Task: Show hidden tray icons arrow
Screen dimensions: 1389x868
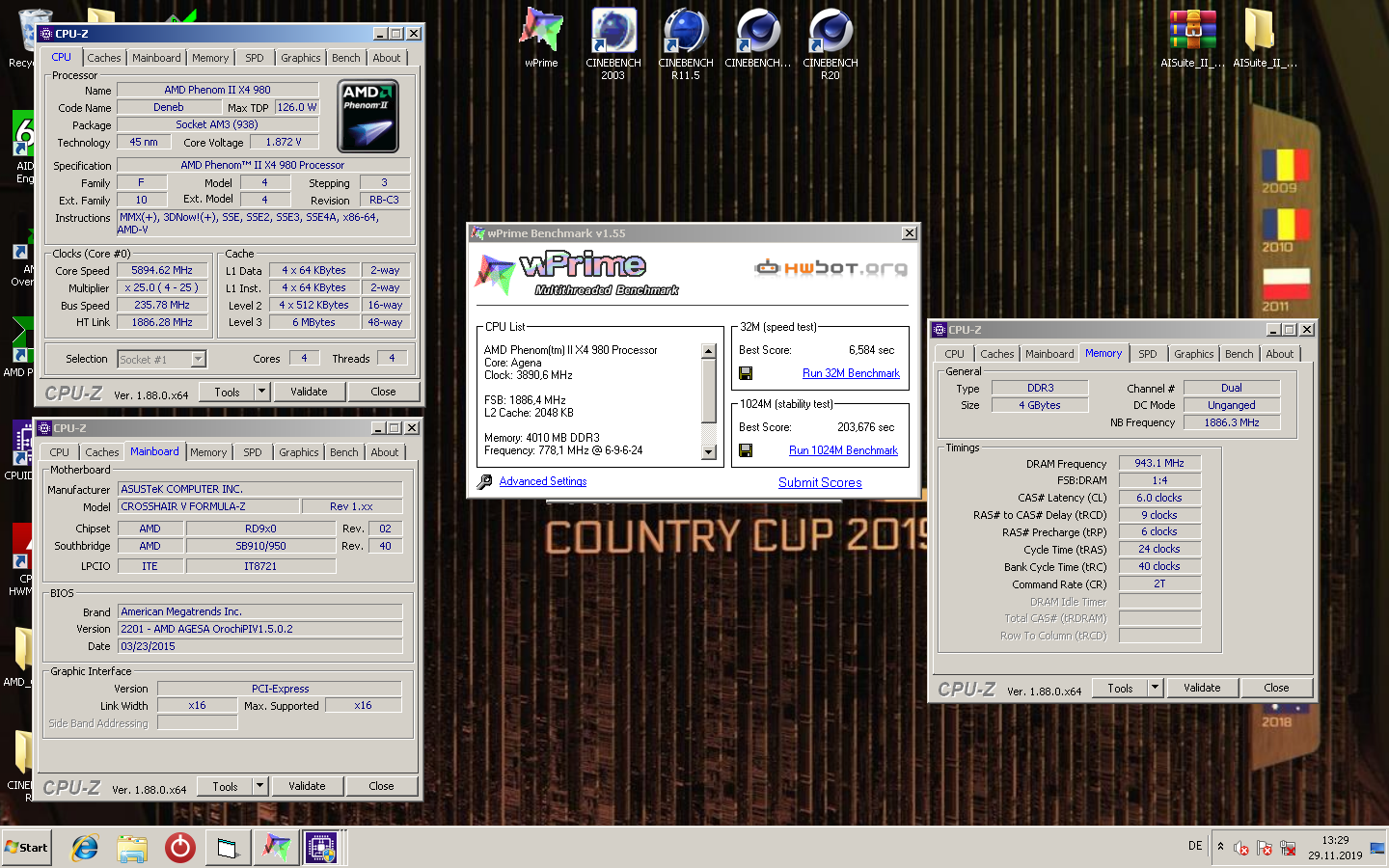Action: click(x=1220, y=847)
